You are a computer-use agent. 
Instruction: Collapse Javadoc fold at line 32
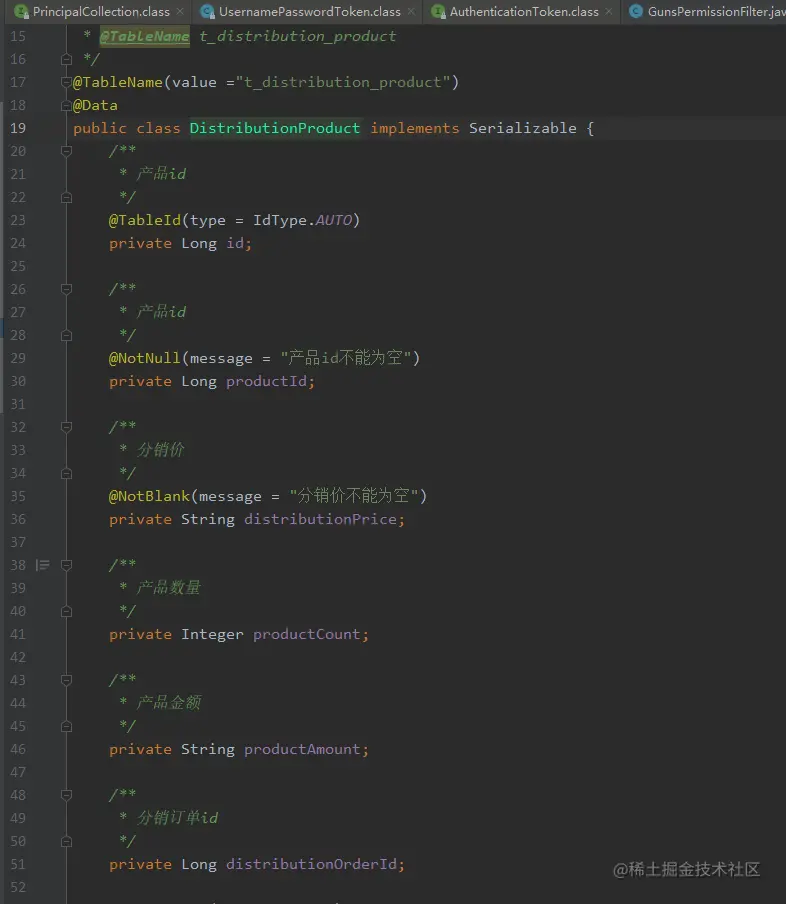pos(66,427)
